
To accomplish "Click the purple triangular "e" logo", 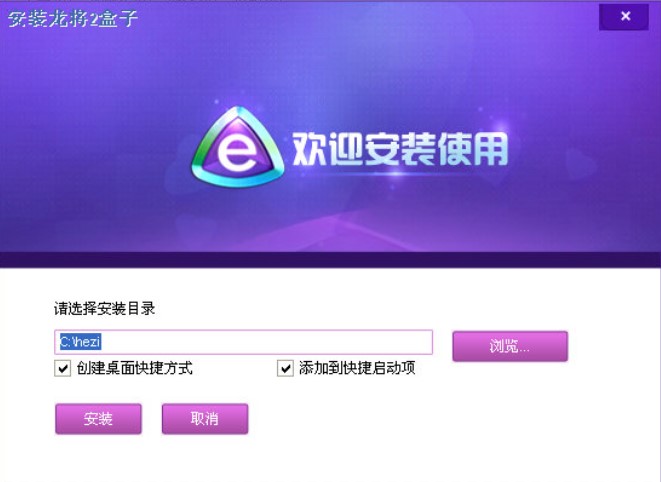I will pyautogui.click(x=237, y=147).
